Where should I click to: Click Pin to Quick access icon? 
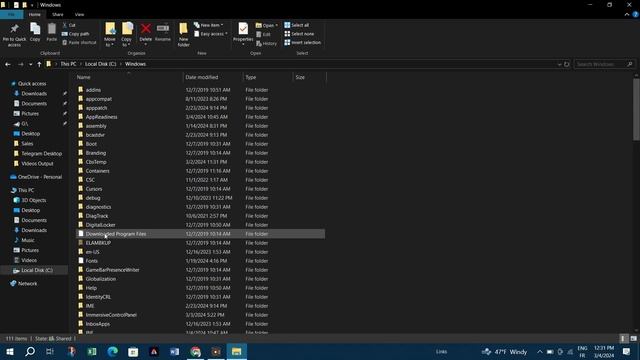pos(14,29)
